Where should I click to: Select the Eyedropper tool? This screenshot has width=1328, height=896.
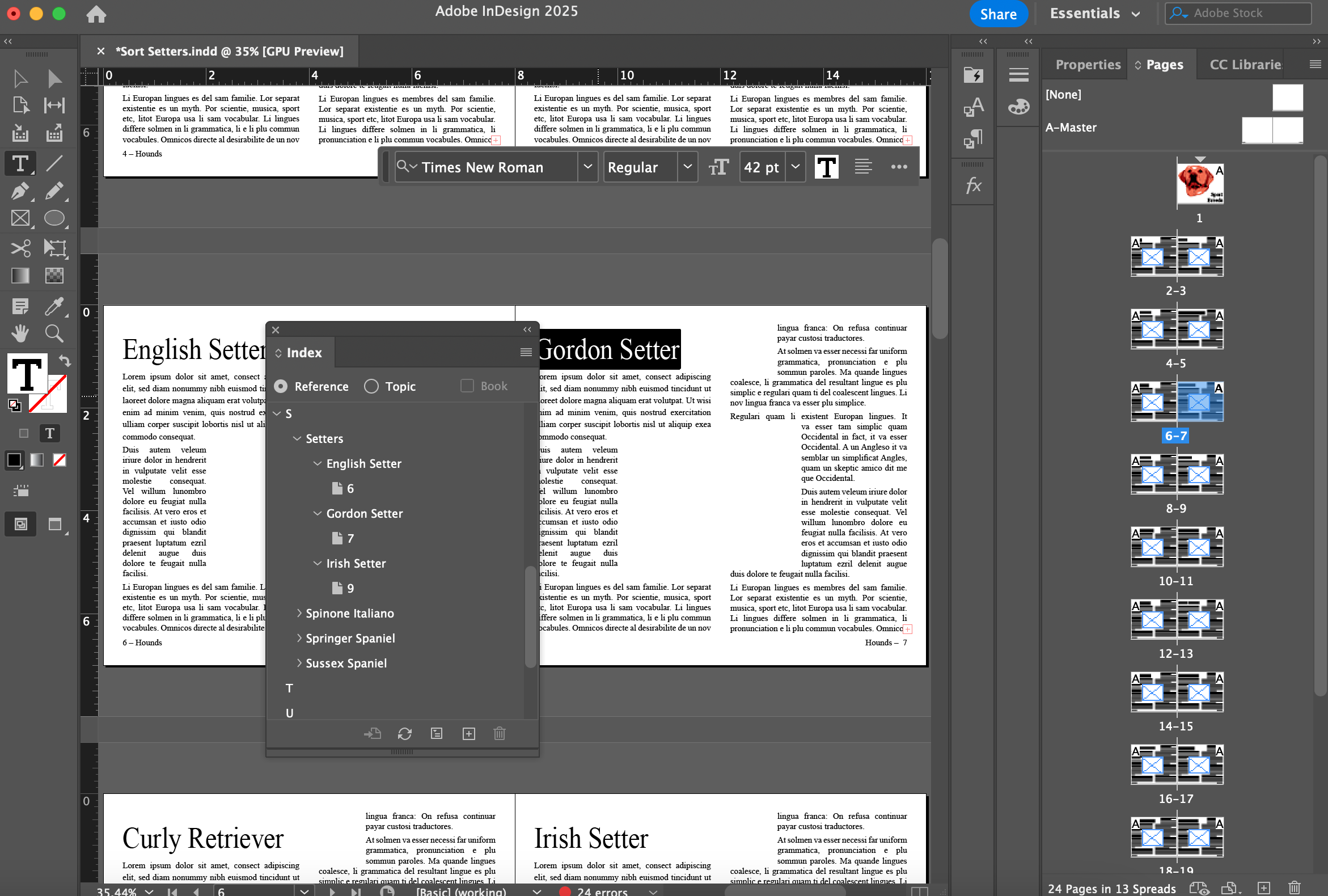pyautogui.click(x=55, y=306)
